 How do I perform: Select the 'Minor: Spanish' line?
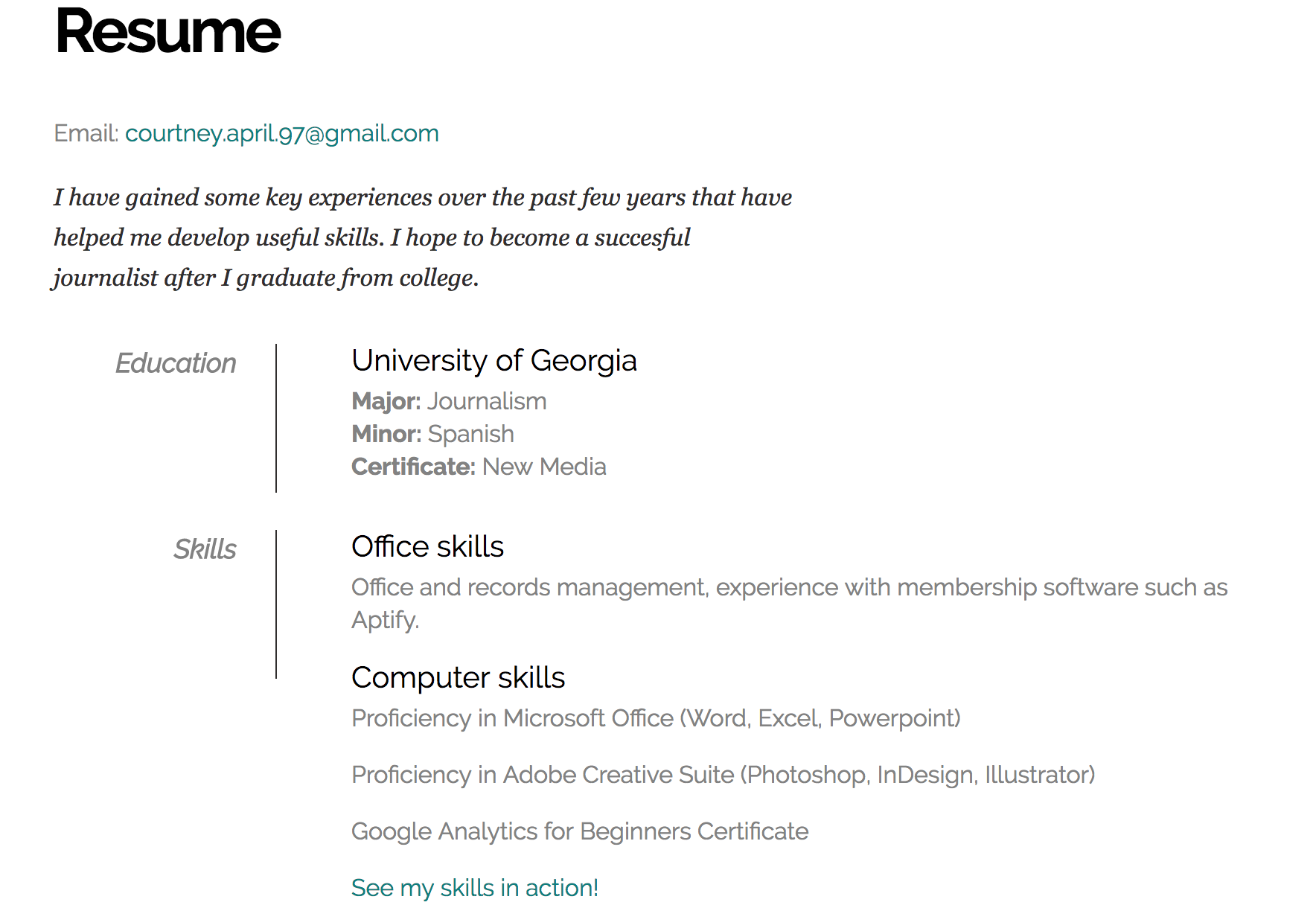[x=432, y=434]
